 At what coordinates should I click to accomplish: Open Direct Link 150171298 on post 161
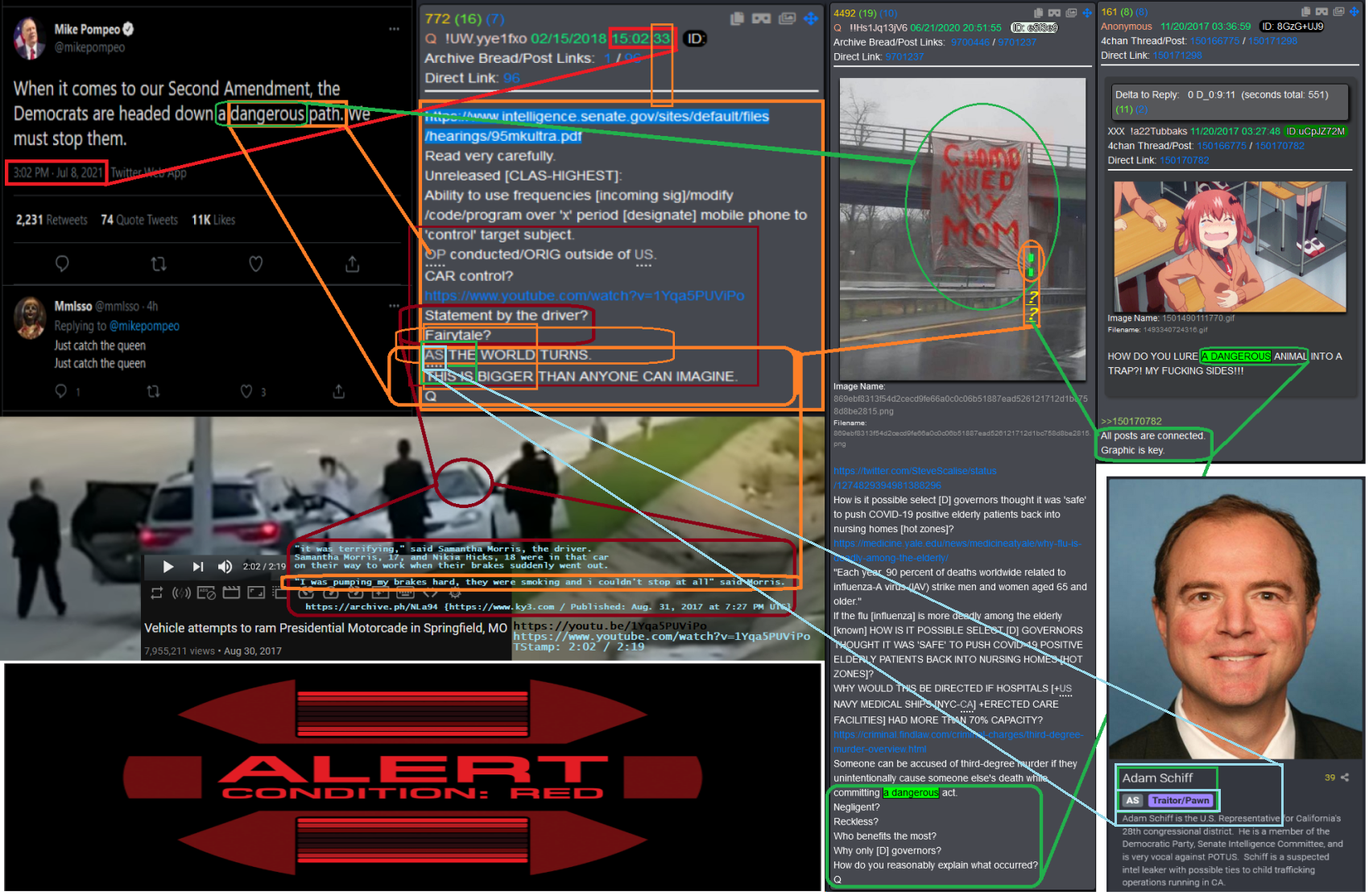(1177, 56)
